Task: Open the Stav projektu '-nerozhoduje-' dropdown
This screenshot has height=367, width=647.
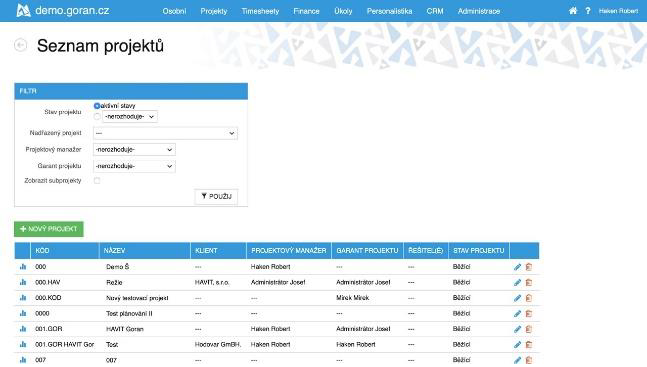Action: 130,117
